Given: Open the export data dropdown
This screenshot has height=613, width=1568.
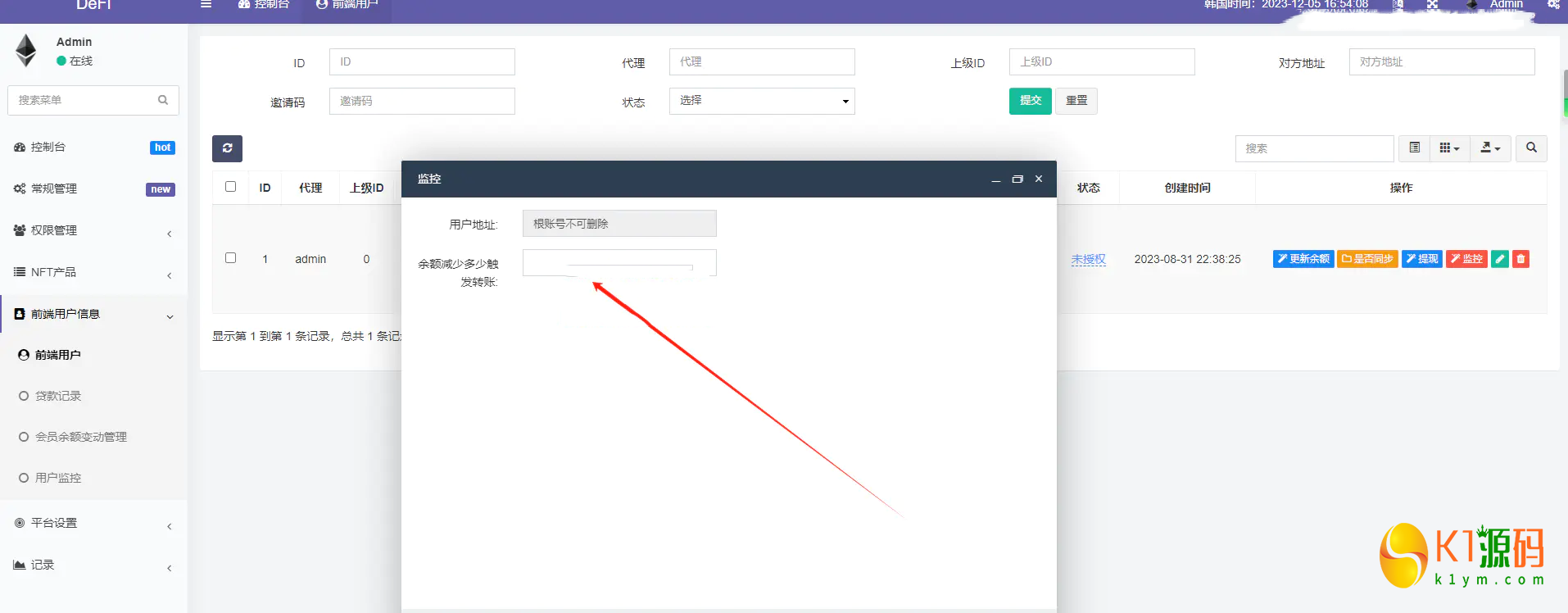Looking at the screenshot, I should point(1490,148).
